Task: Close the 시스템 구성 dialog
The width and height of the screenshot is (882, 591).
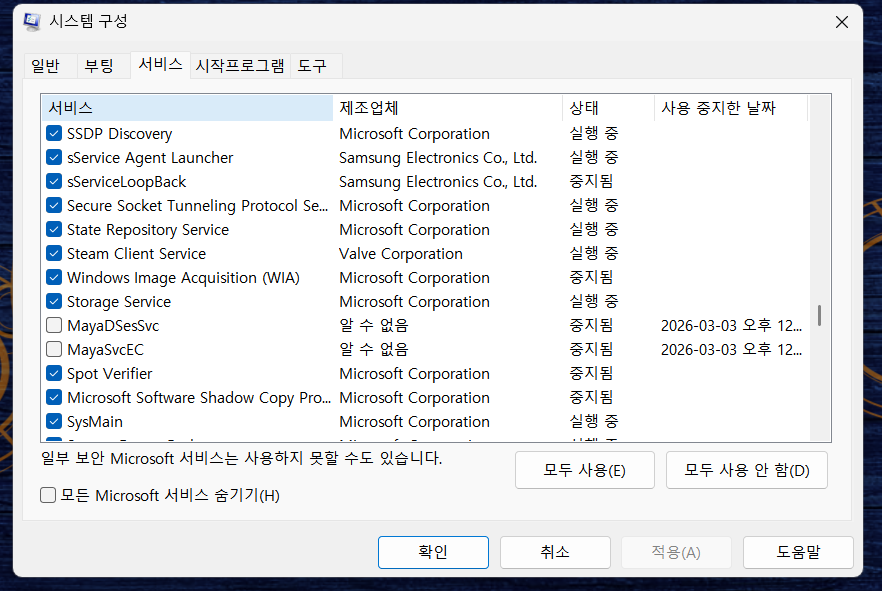Action: tap(842, 22)
